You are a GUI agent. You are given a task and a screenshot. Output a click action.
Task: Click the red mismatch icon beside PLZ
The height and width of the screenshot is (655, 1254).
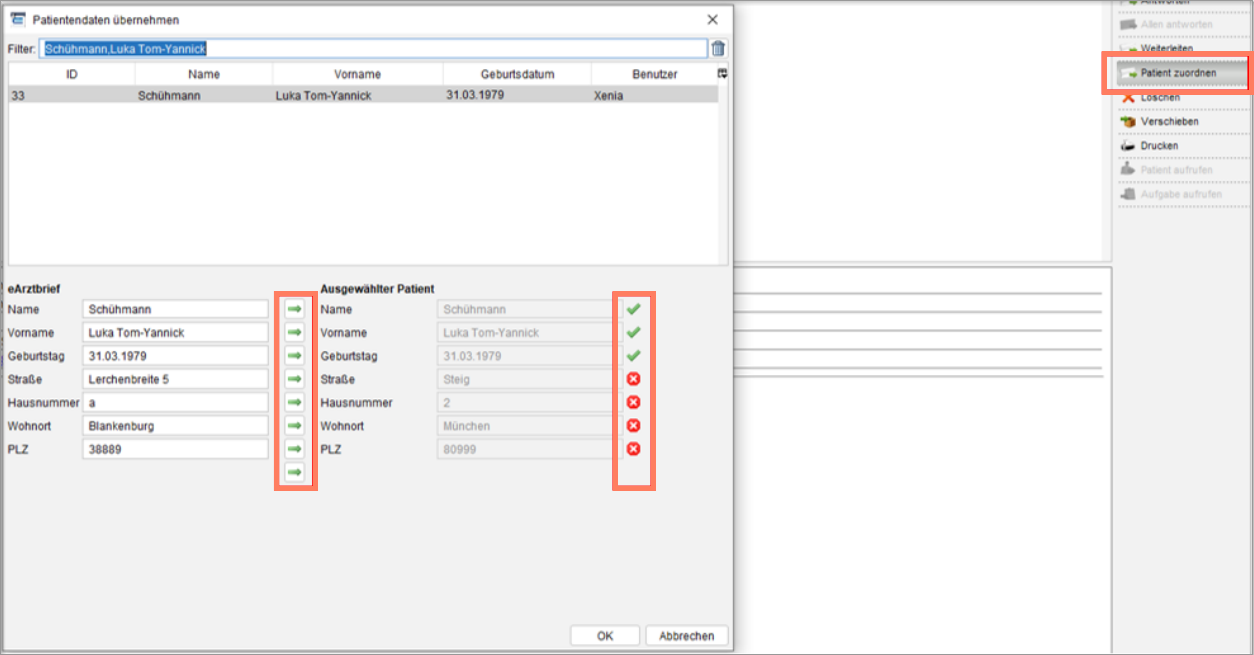point(633,449)
